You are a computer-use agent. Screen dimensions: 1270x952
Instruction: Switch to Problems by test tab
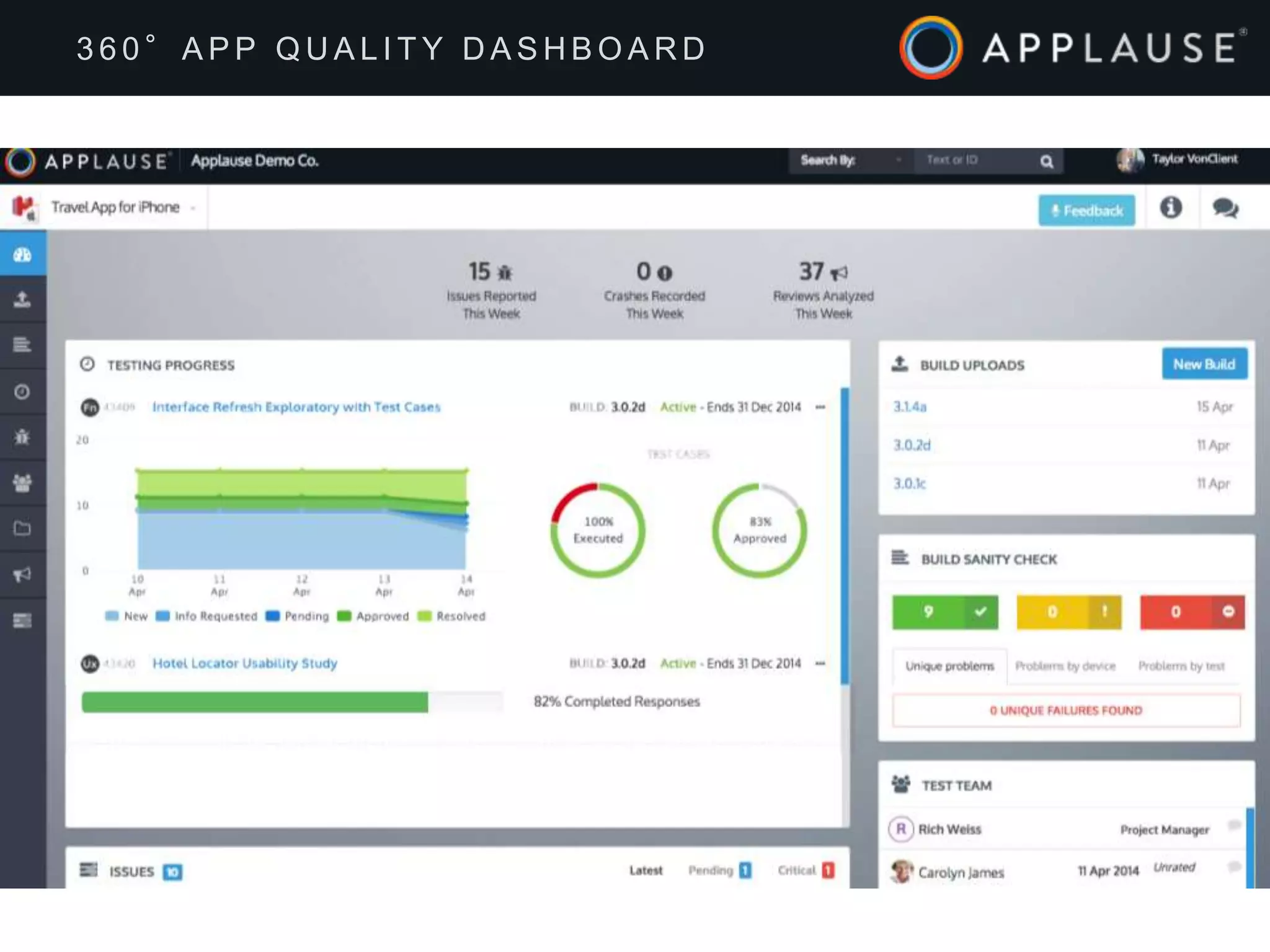coord(1181,666)
